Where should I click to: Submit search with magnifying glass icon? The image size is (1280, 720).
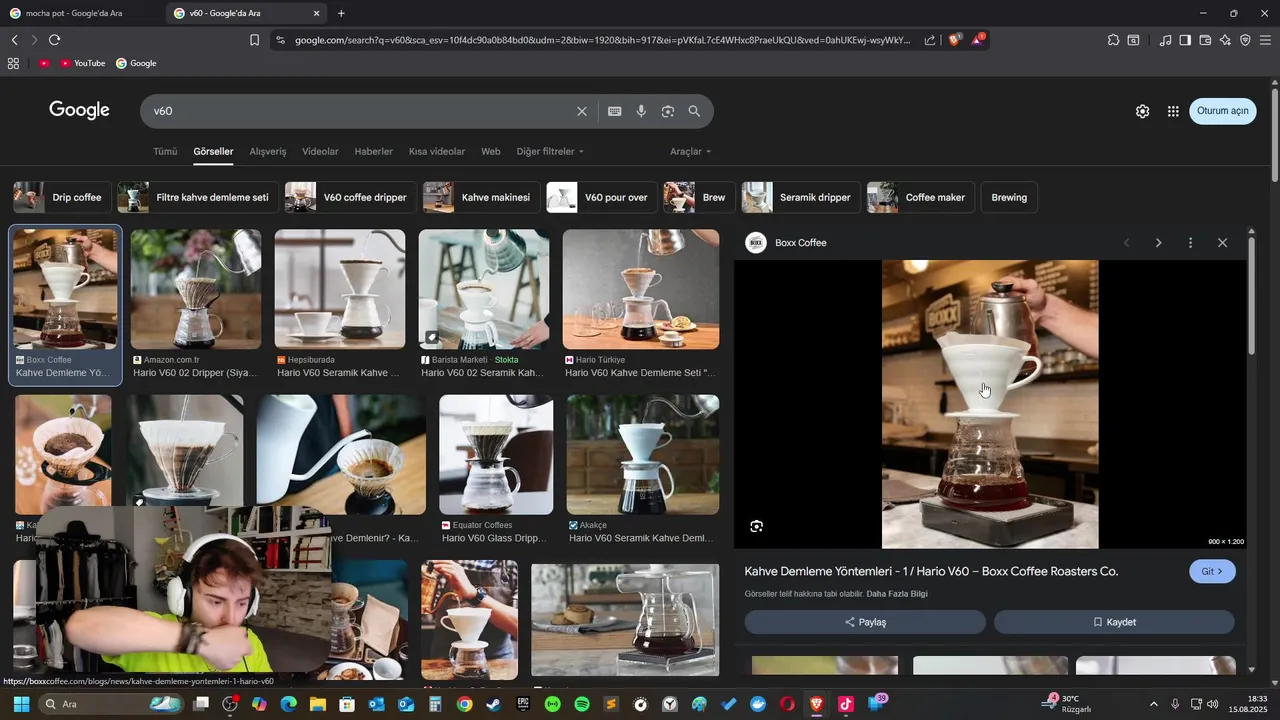694,111
